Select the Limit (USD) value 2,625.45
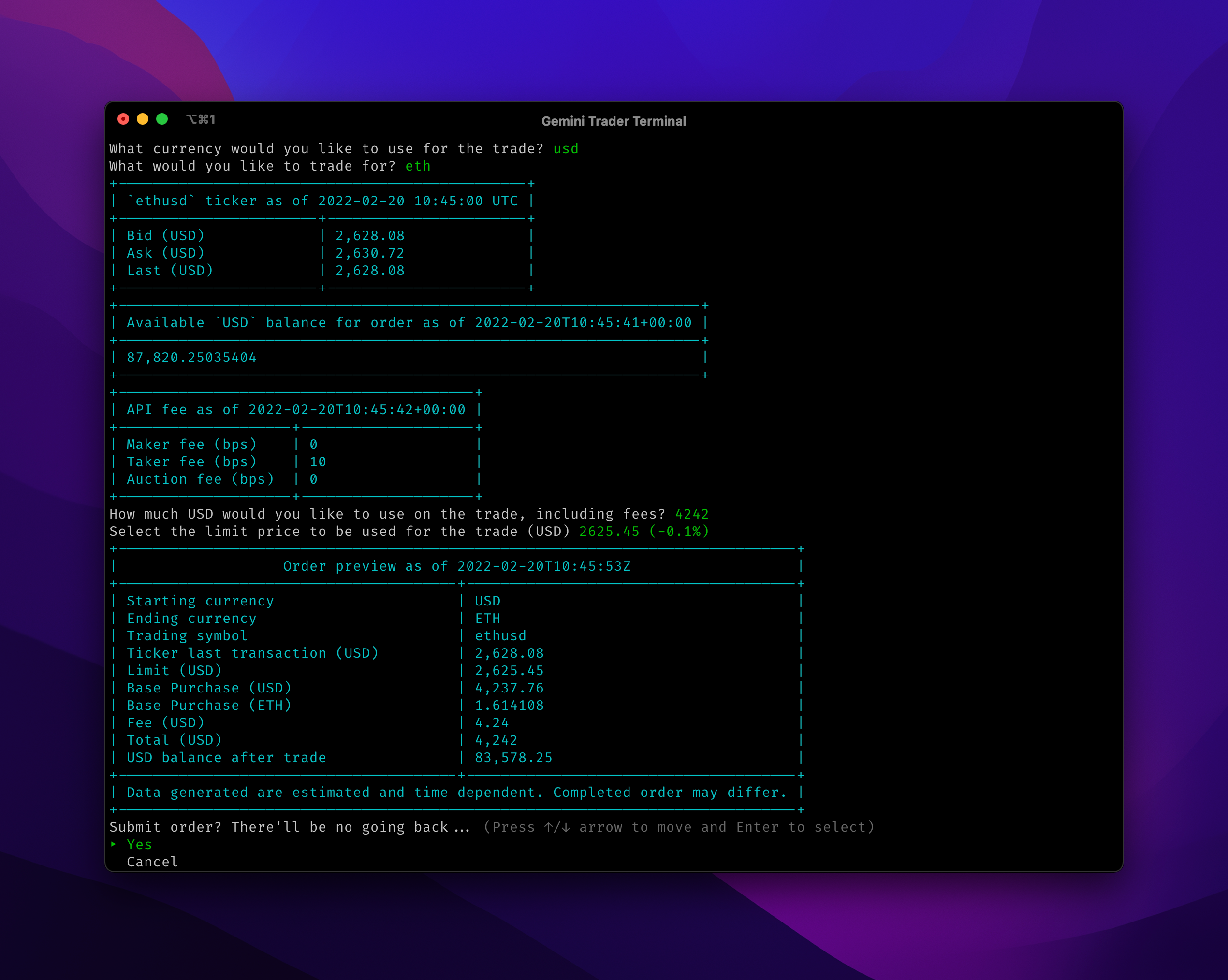Image resolution: width=1228 pixels, height=980 pixels. point(509,671)
